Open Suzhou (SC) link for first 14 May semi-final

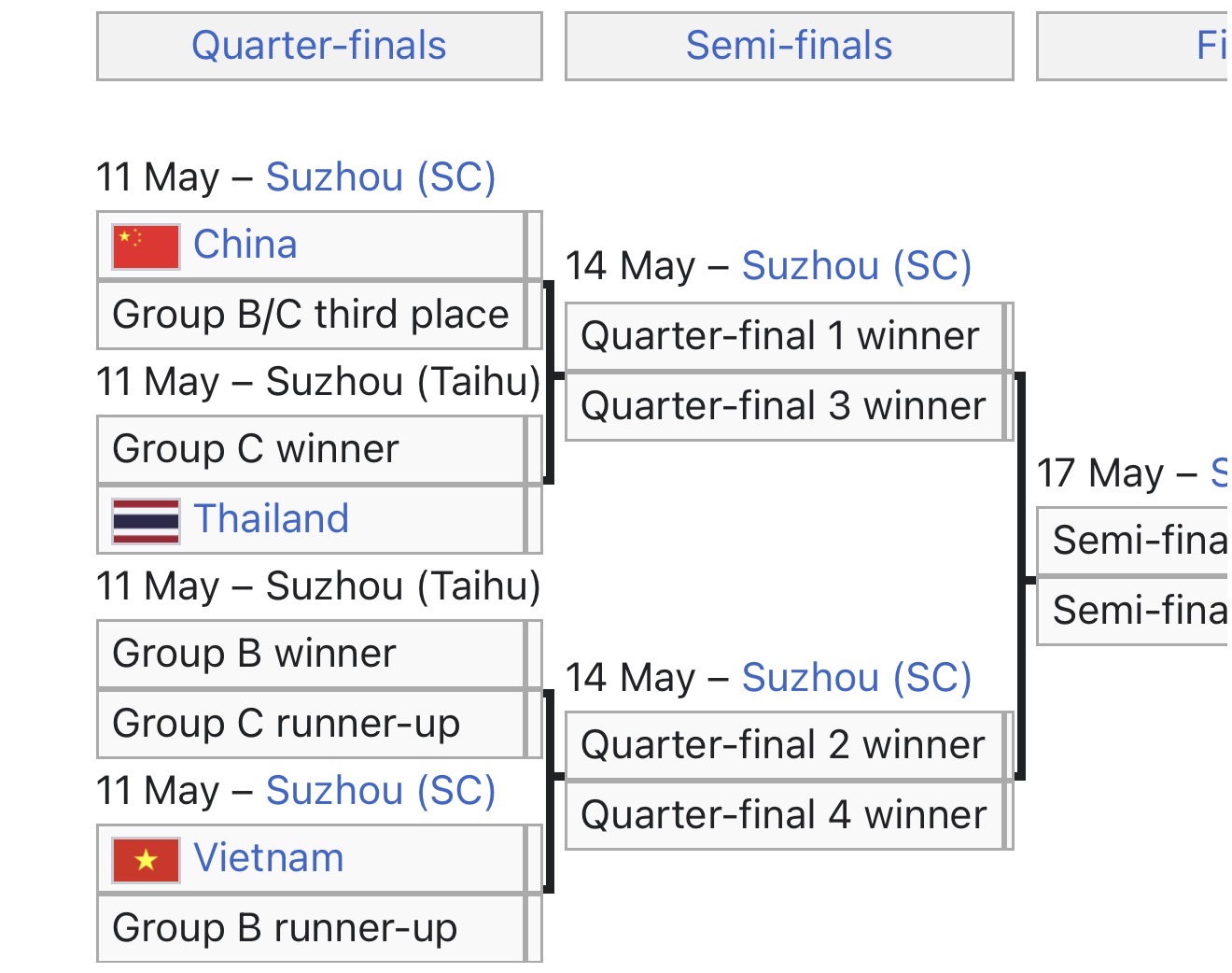(857, 266)
